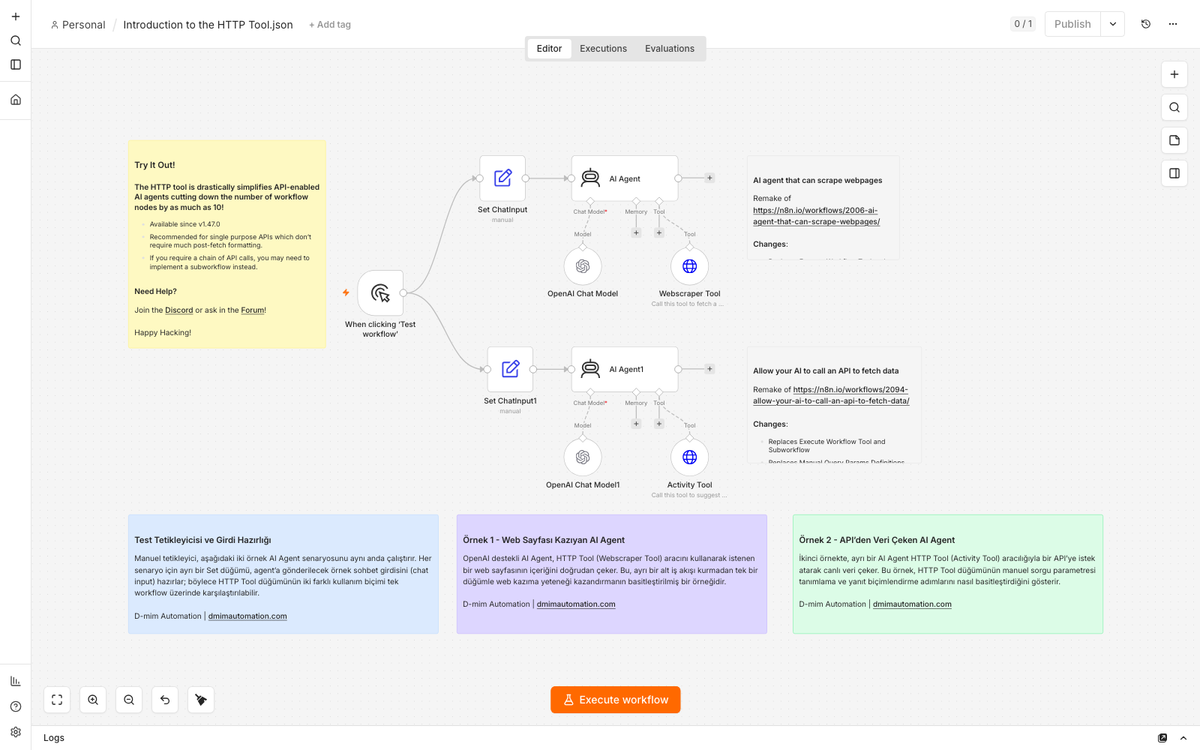Add connection after AI Agent1 output plus
The height and width of the screenshot is (750, 1200).
point(710,369)
